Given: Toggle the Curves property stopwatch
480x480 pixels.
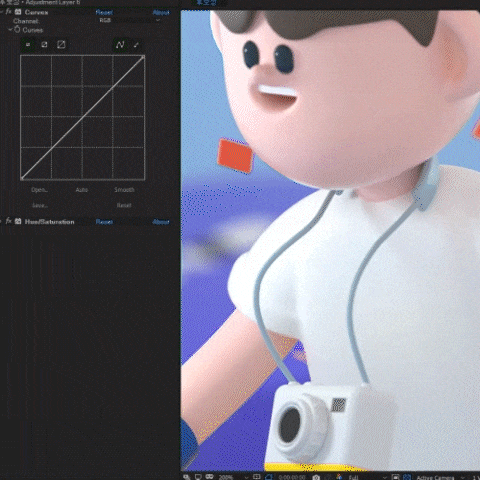Looking at the screenshot, I should pyautogui.click(x=17, y=30).
